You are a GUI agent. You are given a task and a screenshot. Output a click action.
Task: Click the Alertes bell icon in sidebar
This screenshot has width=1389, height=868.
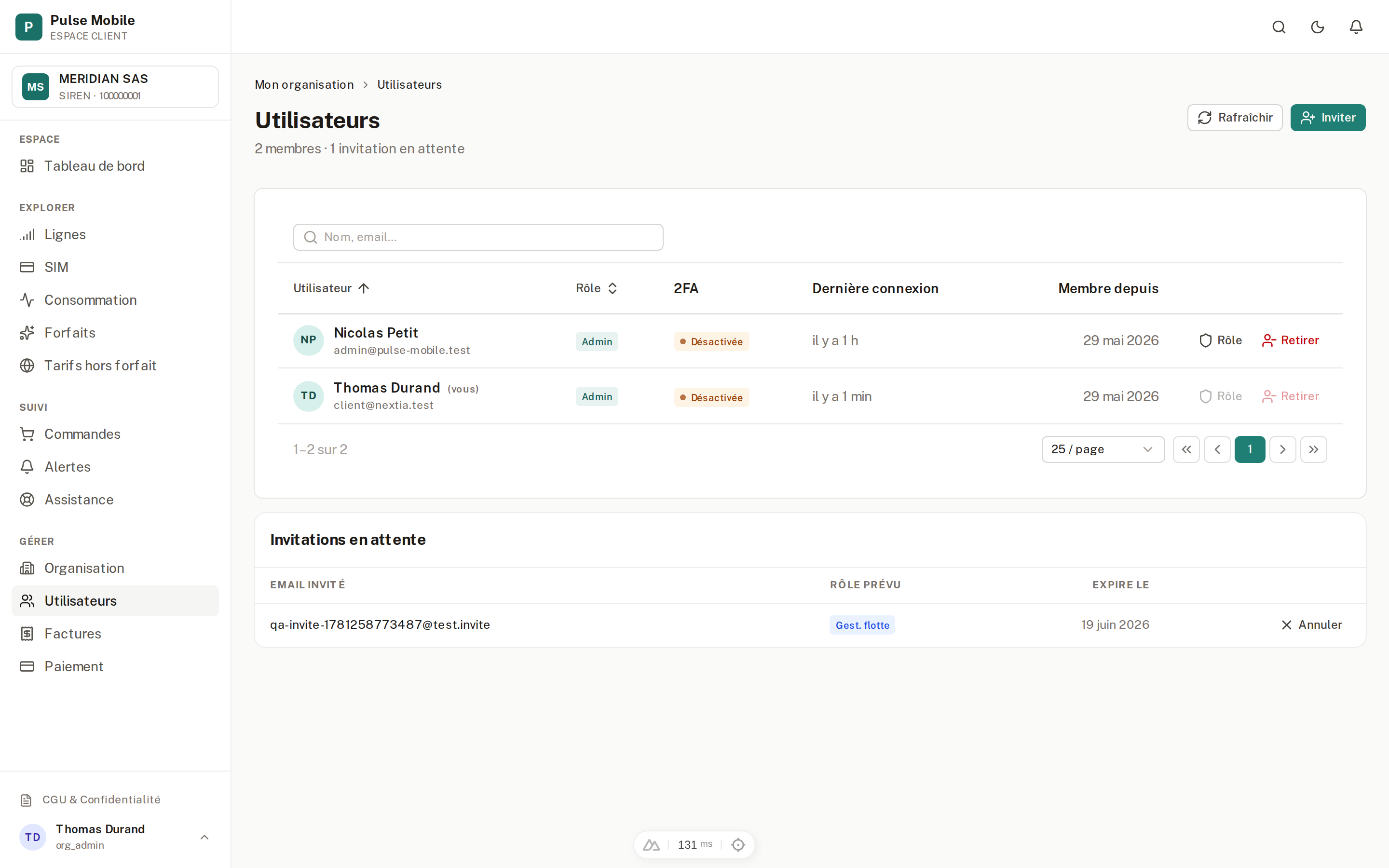[27, 467]
